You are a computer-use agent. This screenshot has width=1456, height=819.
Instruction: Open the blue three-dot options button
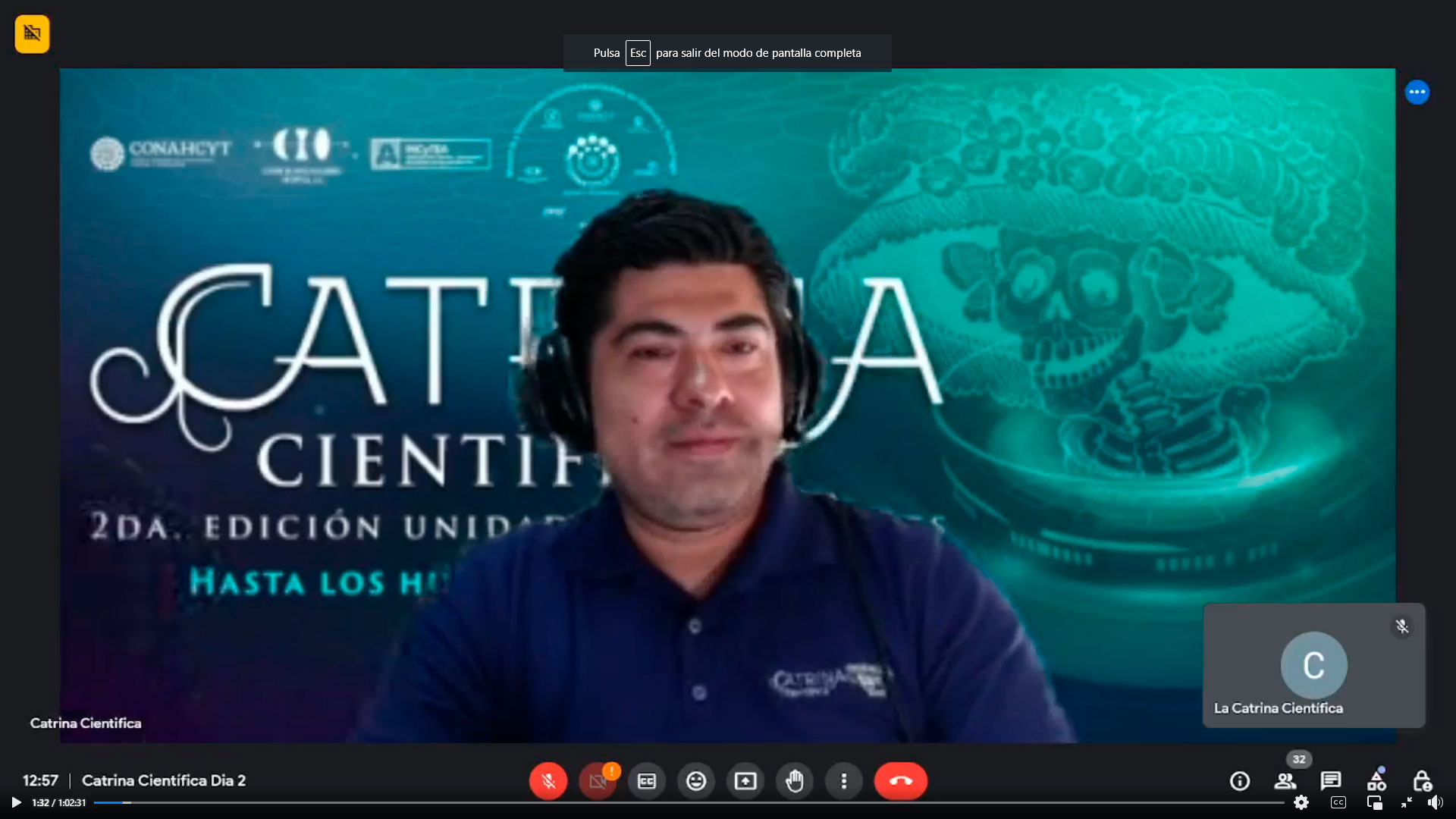point(1417,92)
